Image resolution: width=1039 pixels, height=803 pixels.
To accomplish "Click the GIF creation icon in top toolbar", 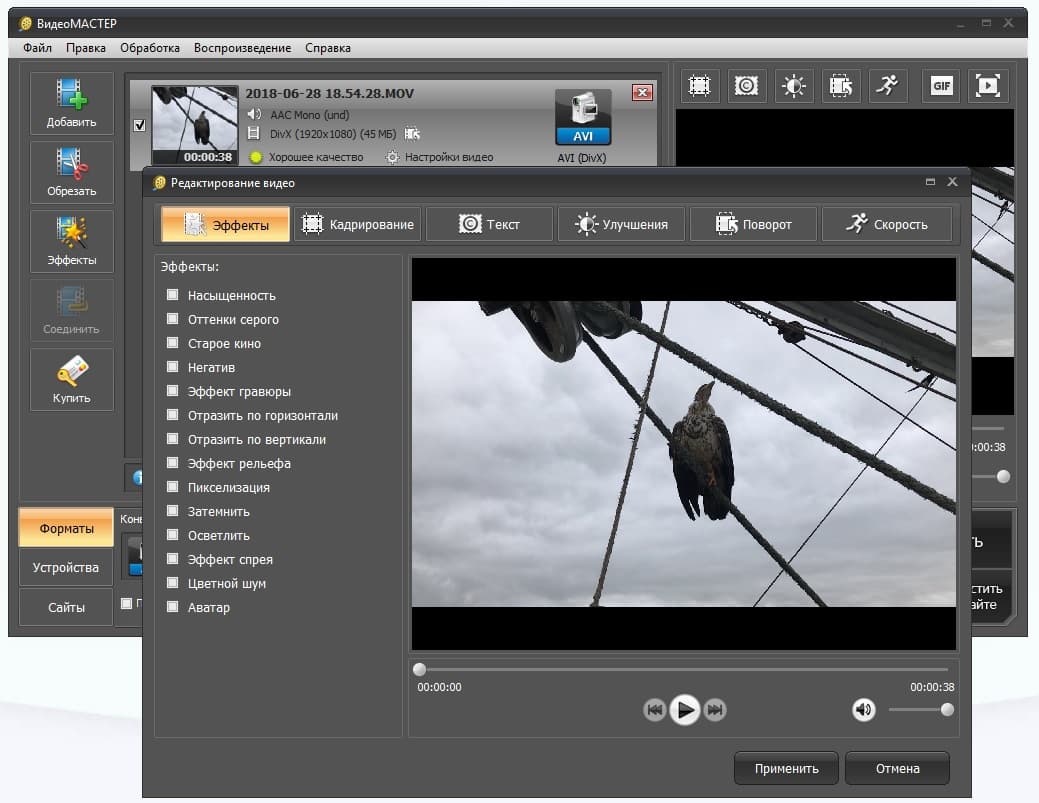I will tap(942, 85).
